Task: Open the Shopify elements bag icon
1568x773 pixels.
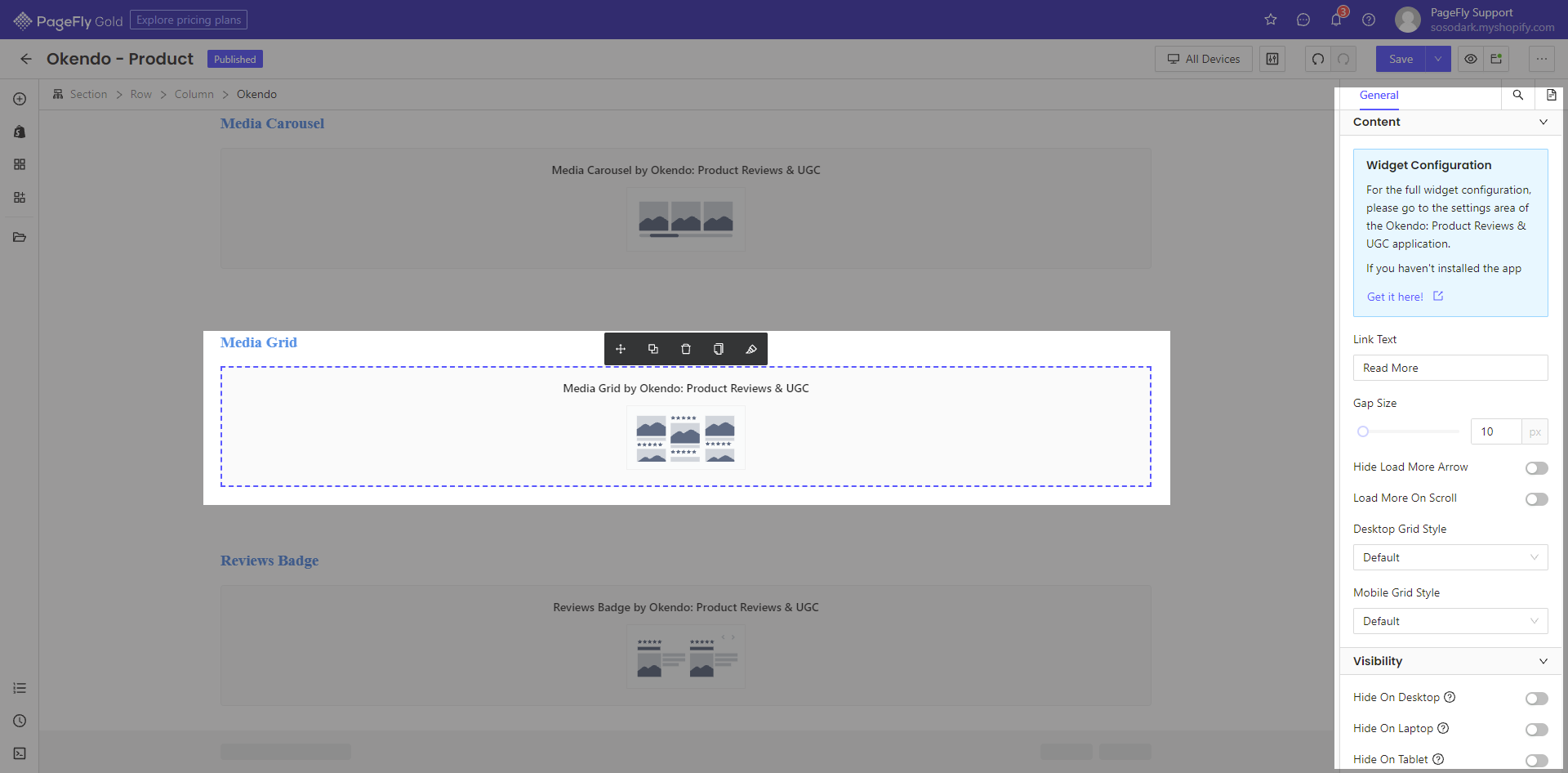Action: [x=20, y=132]
